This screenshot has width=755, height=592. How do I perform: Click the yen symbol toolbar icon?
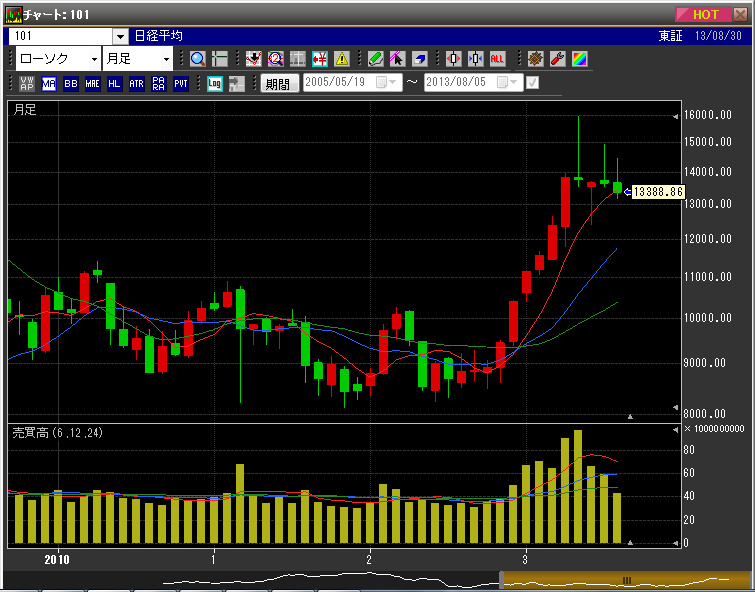[x=320, y=59]
